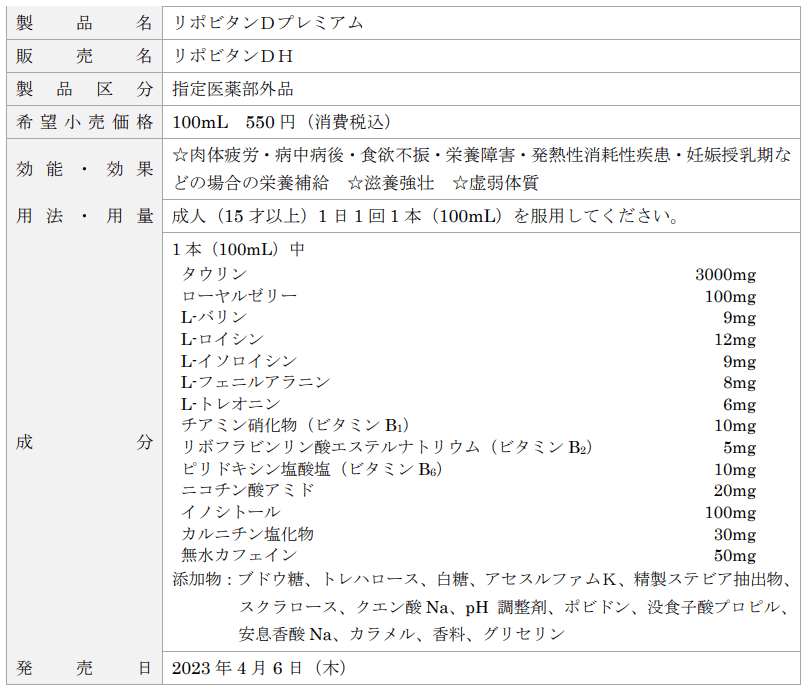807x692 pixels.
Task: Select the ingredient カルニチン塩化物
Action: pos(248,534)
